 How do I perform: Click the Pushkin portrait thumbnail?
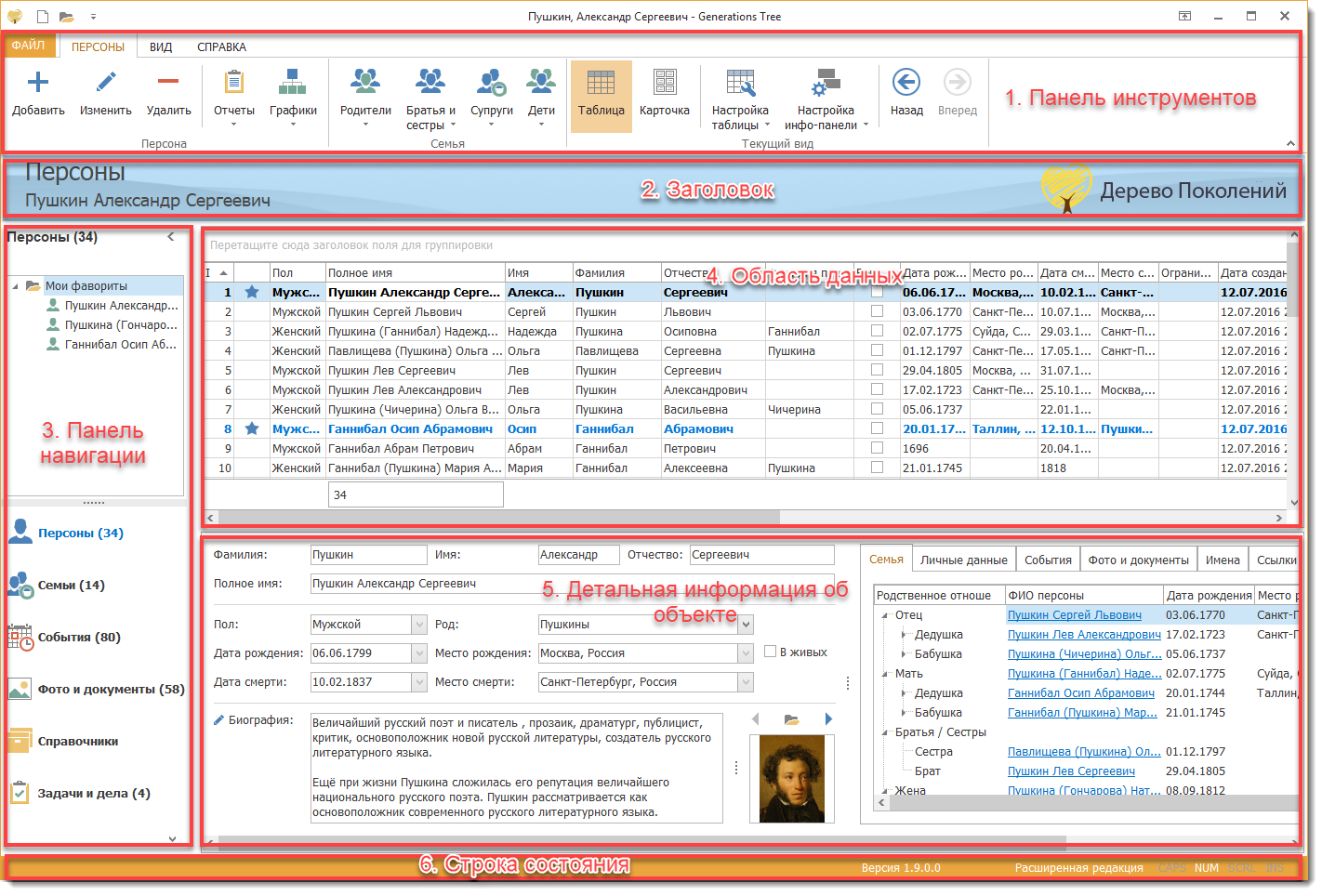[792, 779]
